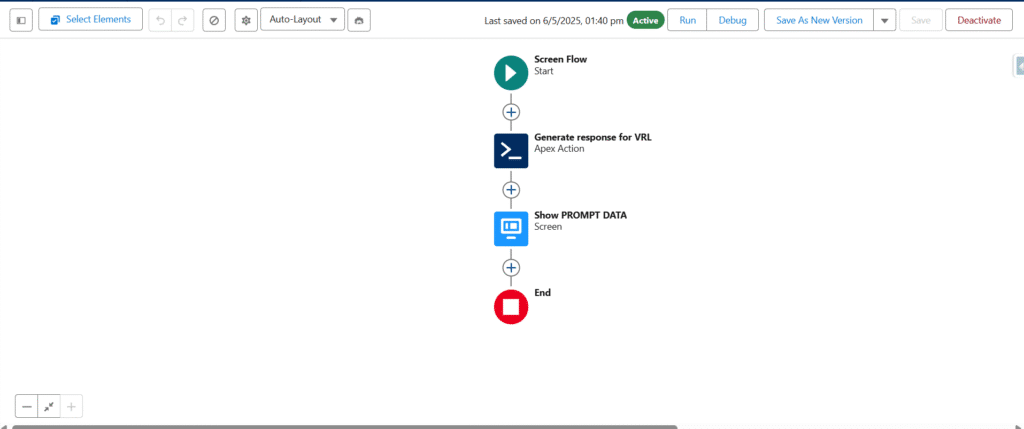Fit the flow to view
Image resolution: width=1024 pixels, height=429 pixels.
click(49, 407)
